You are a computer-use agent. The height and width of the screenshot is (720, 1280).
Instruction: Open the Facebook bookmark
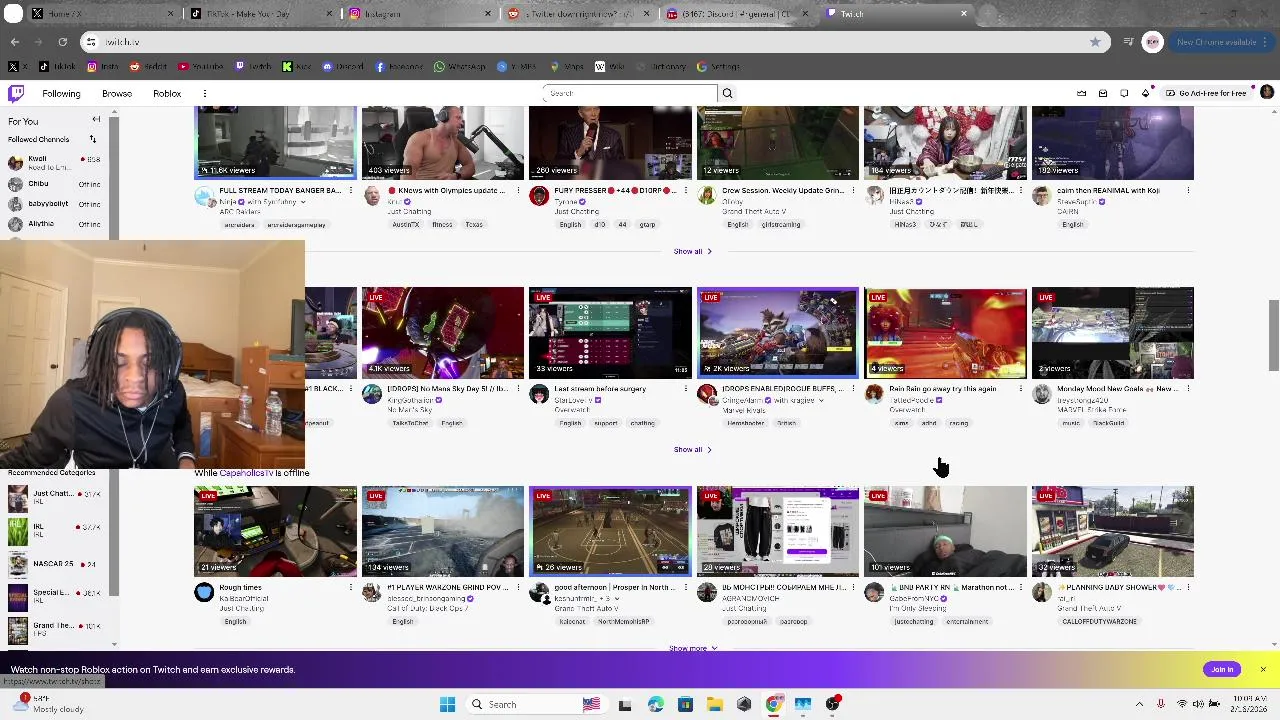coord(399,67)
